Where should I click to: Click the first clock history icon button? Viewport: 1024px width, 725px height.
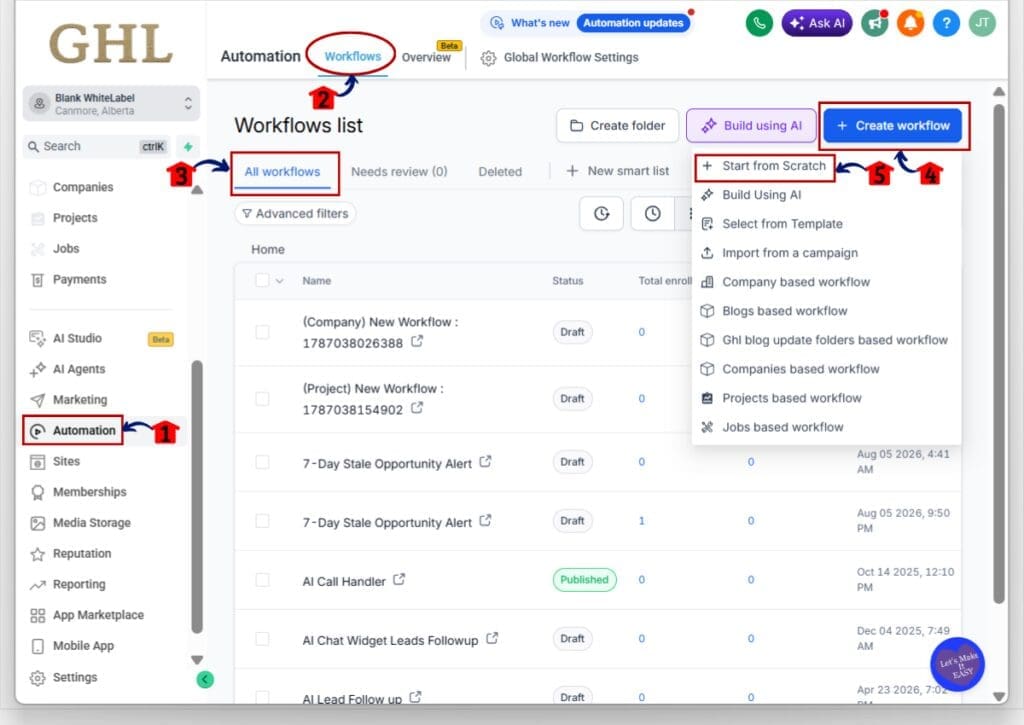coord(601,214)
